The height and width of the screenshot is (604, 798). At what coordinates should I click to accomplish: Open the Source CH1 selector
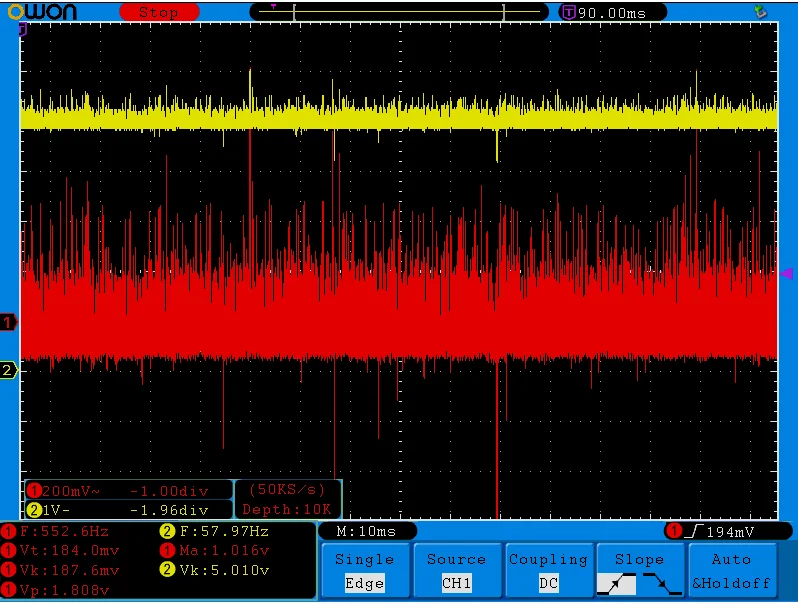click(456, 571)
